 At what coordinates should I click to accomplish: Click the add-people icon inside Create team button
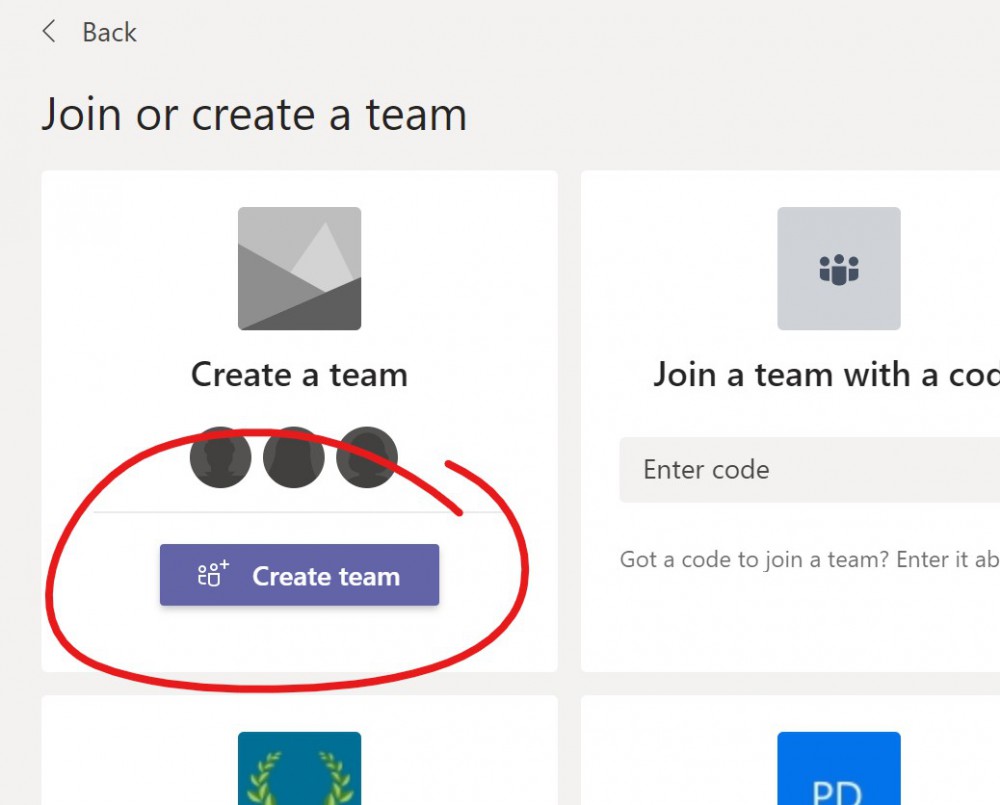point(210,575)
